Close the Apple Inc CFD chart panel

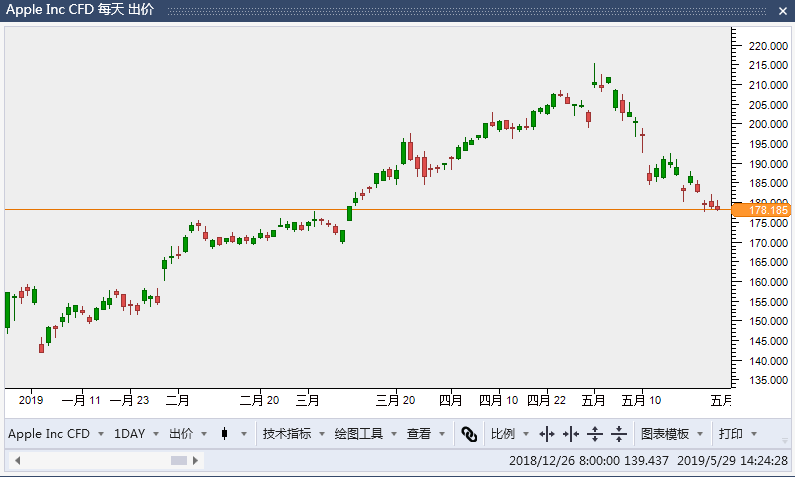(783, 11)
